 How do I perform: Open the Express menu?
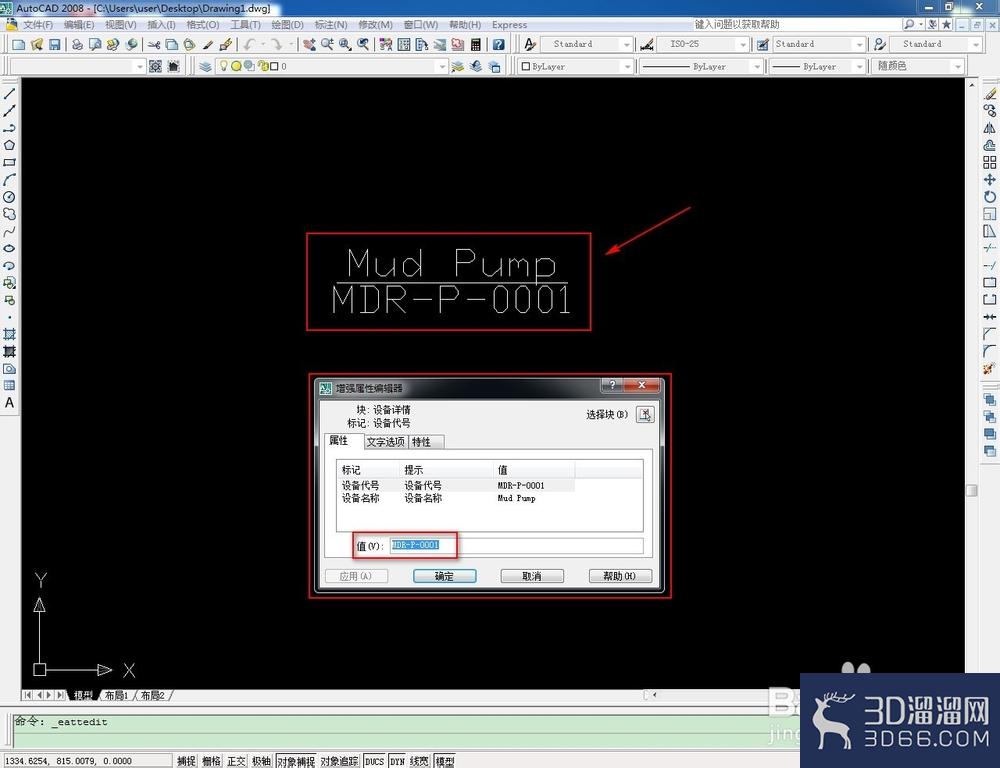coord(509,25)
